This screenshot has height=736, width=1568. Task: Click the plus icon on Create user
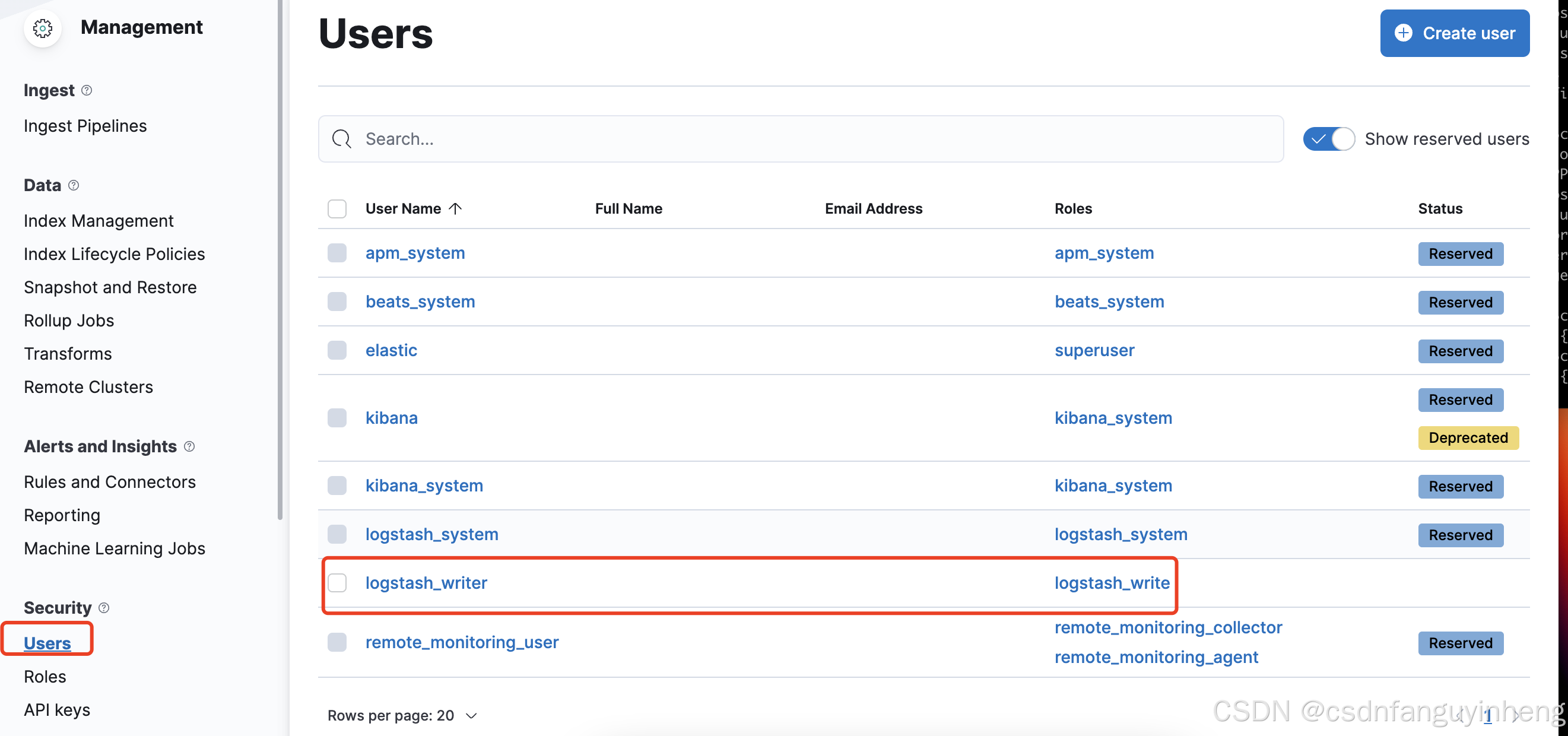tap(1403, 33)
